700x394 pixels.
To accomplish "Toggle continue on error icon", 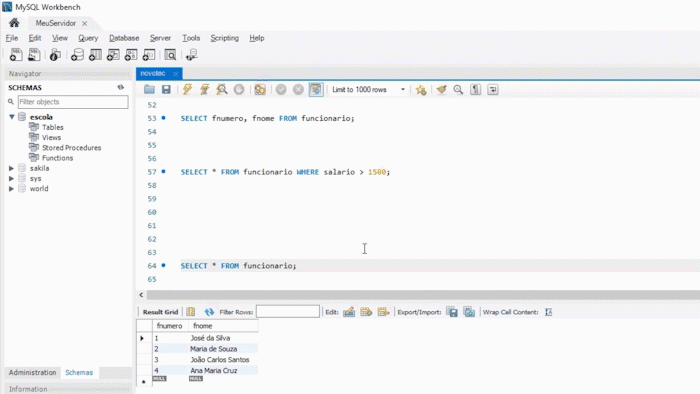I will pyautogui.click(x=260, y=89).
